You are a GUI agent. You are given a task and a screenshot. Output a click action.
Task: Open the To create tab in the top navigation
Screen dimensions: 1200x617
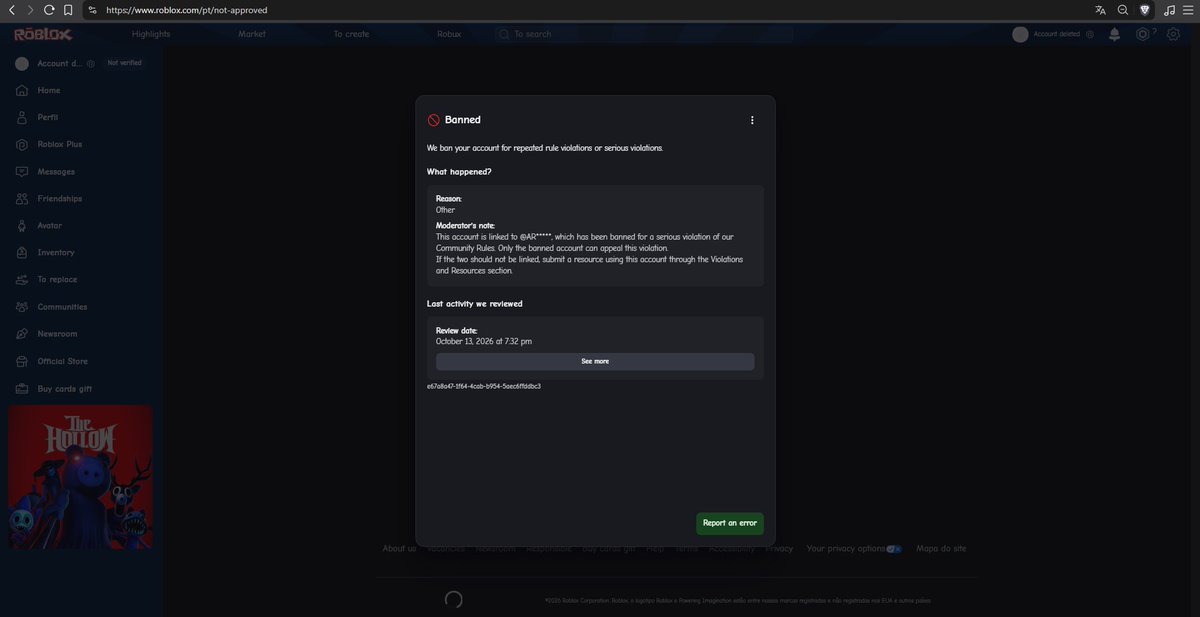click(351, 34)
